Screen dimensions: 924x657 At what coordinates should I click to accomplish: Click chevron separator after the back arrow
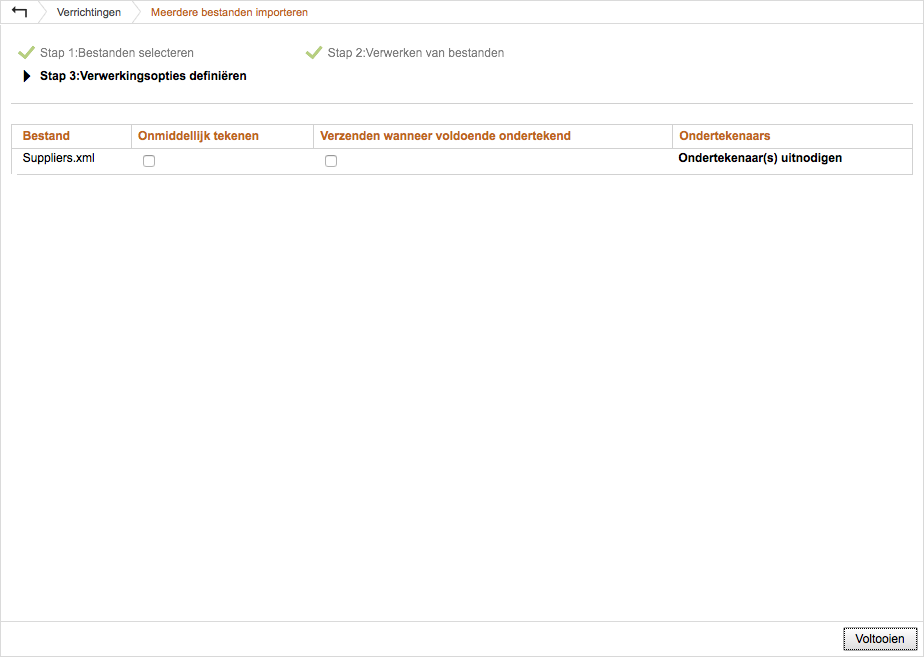(x=43, y=13)
